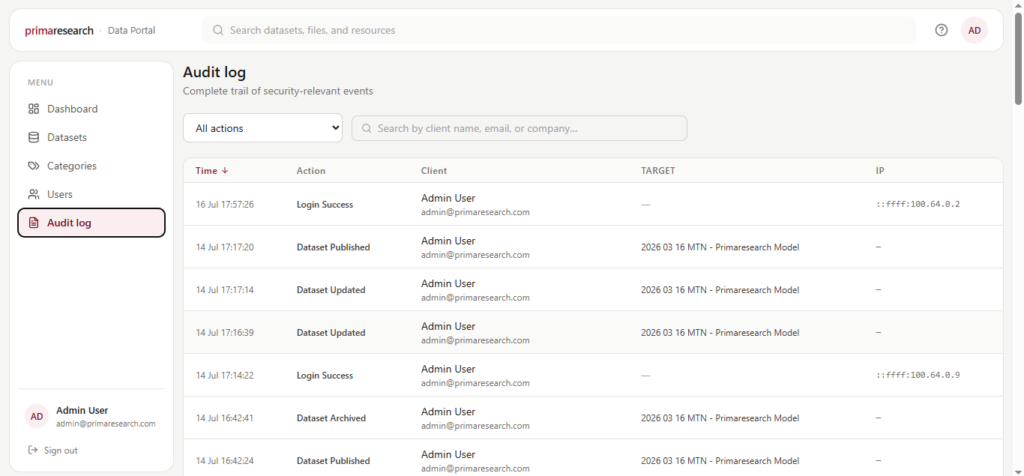Click the help question mark icon
Viewport: 1024px width, 476px height.
[941, 30]
